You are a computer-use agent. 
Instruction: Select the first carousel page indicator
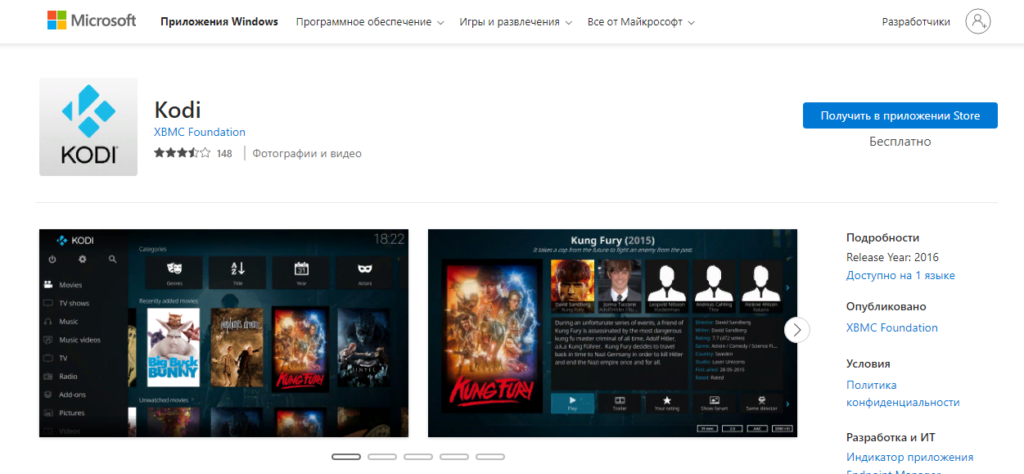click(346, 456)
